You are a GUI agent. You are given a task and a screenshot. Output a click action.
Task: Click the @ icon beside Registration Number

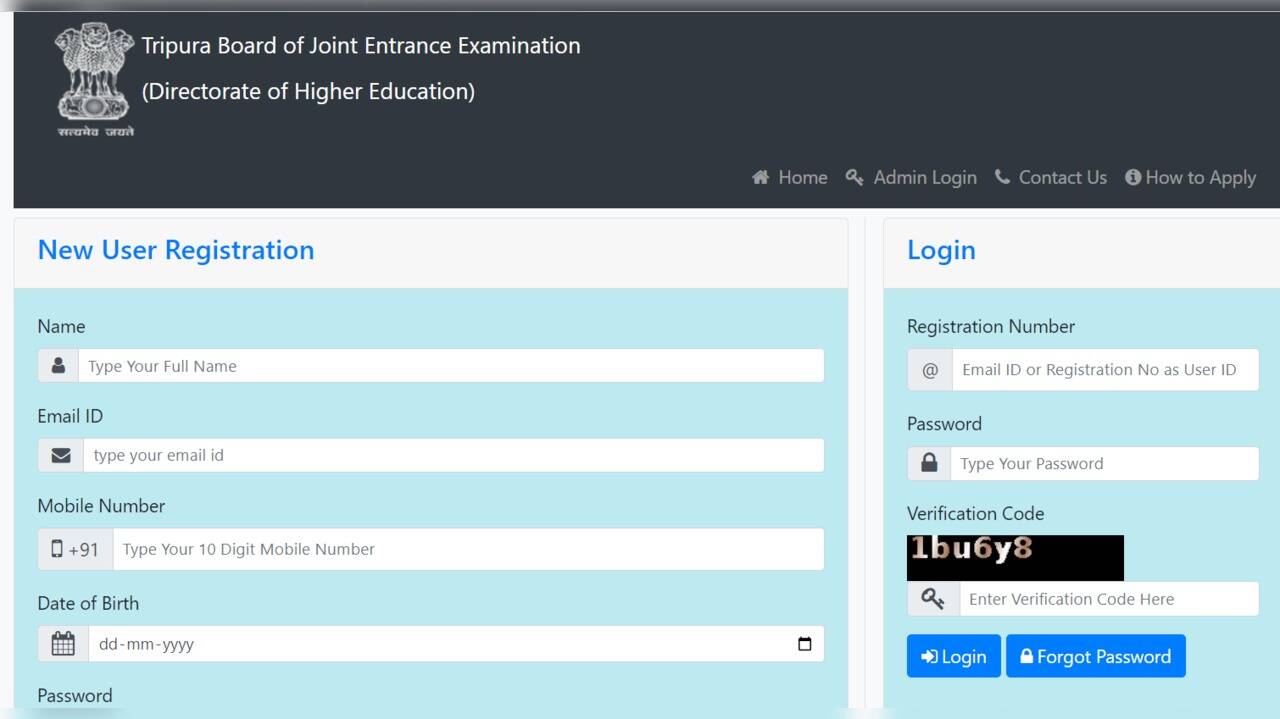point(930,370)
